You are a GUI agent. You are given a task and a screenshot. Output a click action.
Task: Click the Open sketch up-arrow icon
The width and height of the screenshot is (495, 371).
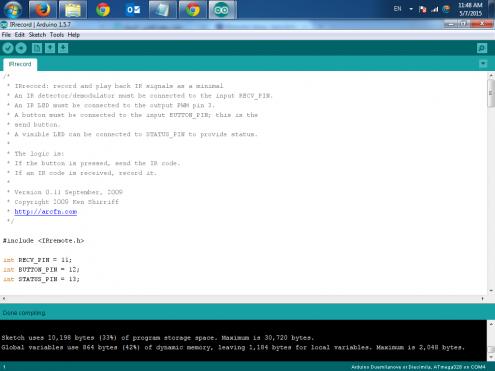click(x=50, y=48)
